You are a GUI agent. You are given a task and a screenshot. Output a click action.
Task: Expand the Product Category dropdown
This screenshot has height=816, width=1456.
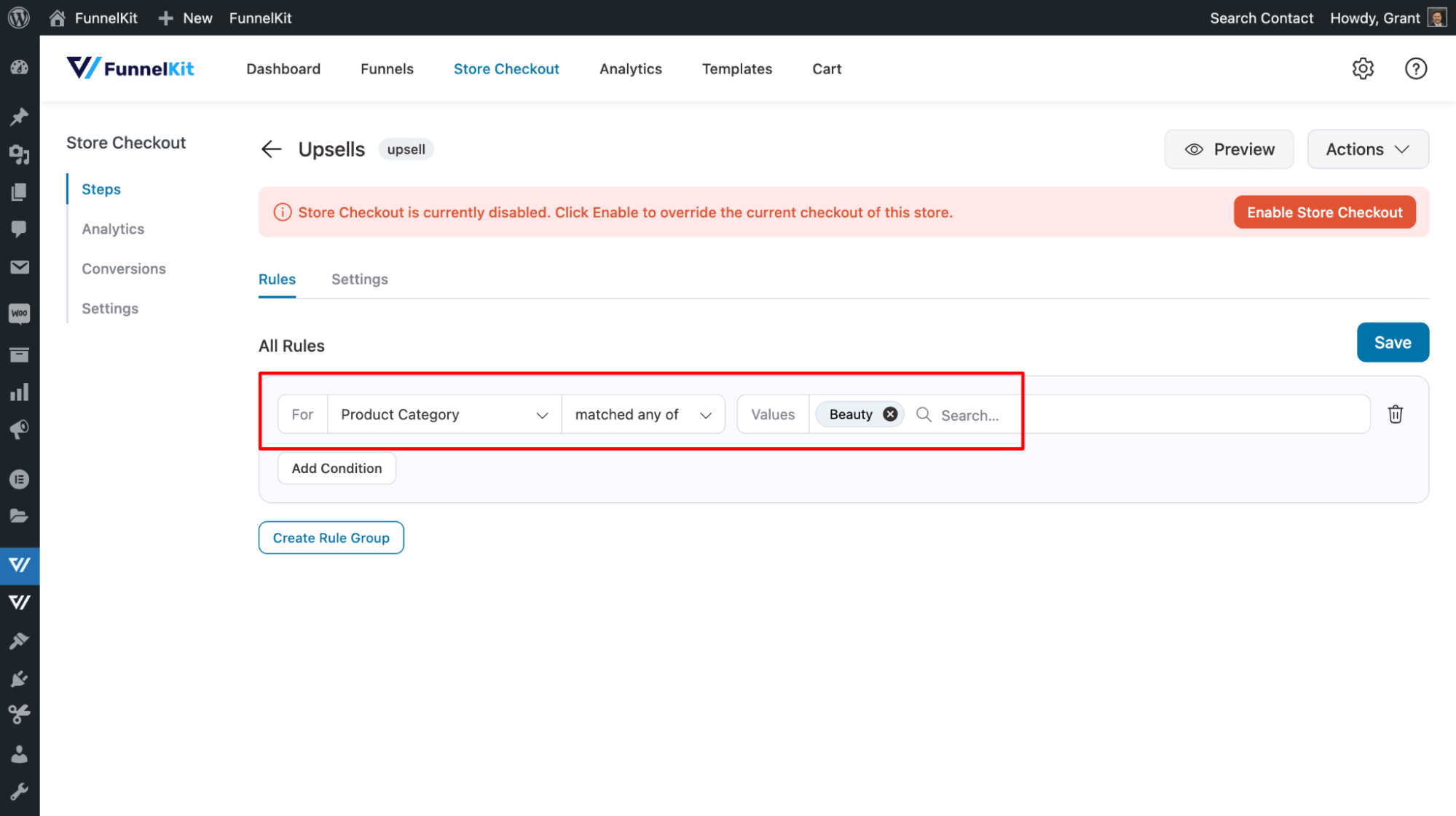(444, 414)
